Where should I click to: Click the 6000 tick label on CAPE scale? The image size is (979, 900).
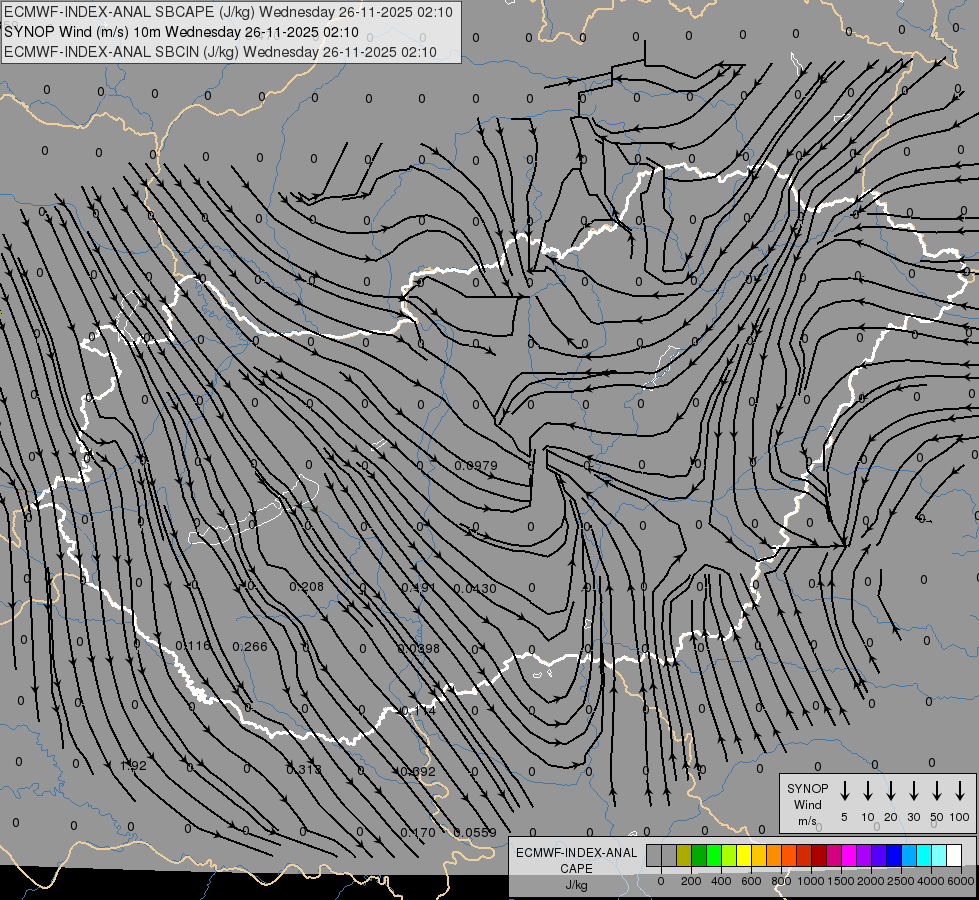click(961, 881)
